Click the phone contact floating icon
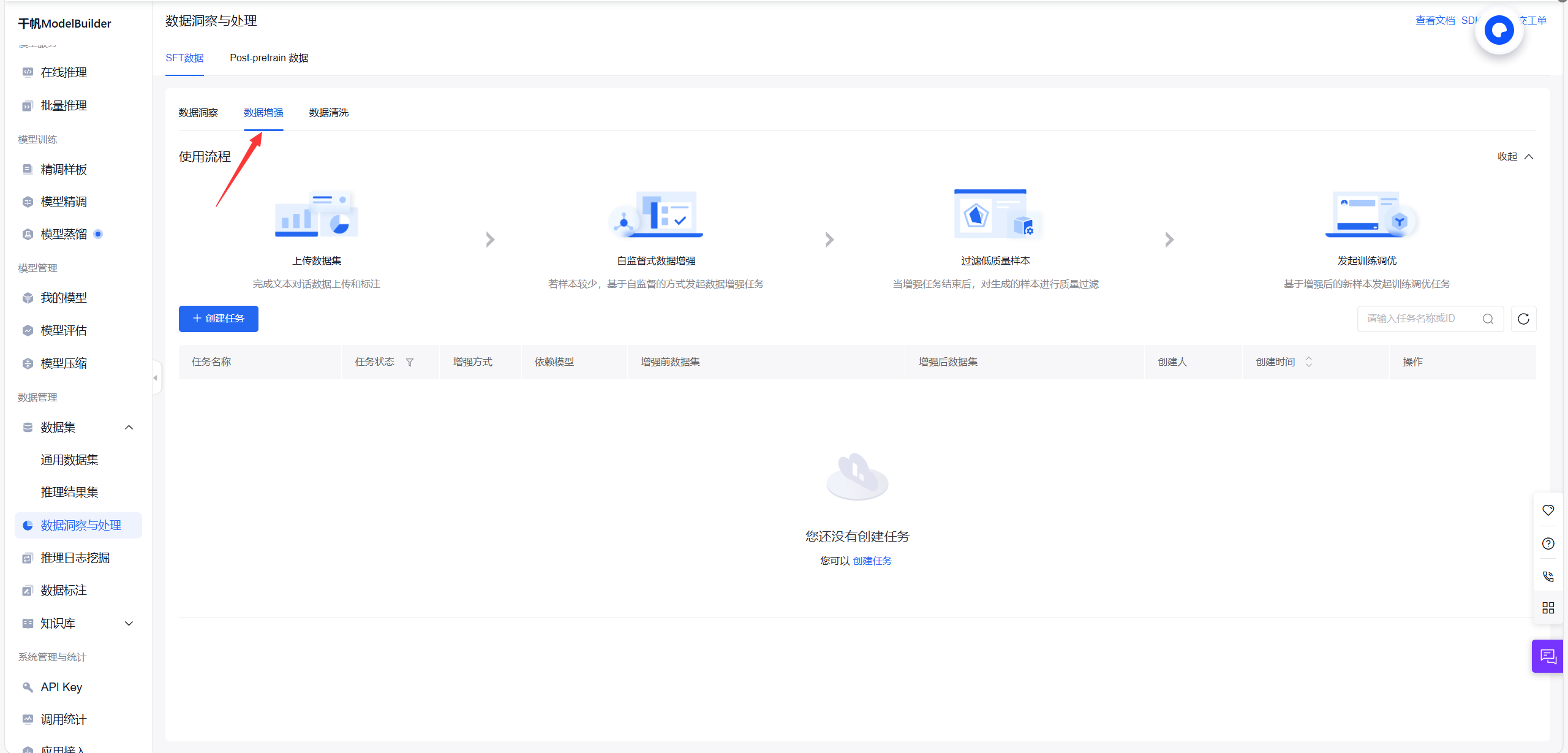Viewport: 1568px width, 753px height. (x=1548, y=576)
